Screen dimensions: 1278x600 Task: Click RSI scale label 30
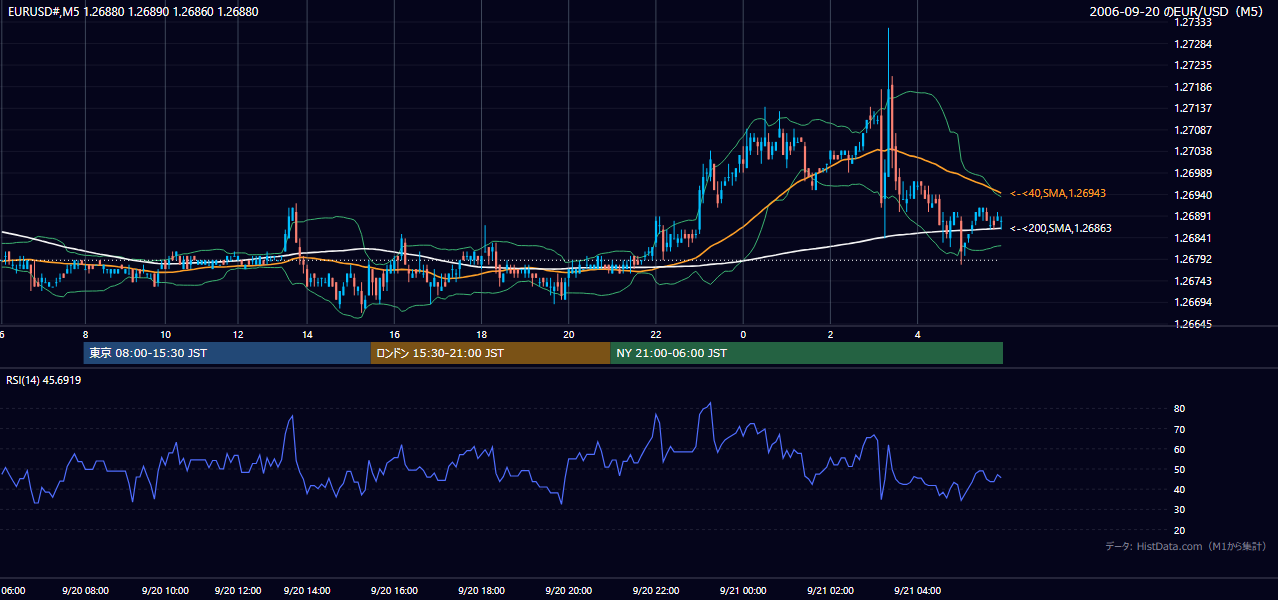coord(1179,510)
